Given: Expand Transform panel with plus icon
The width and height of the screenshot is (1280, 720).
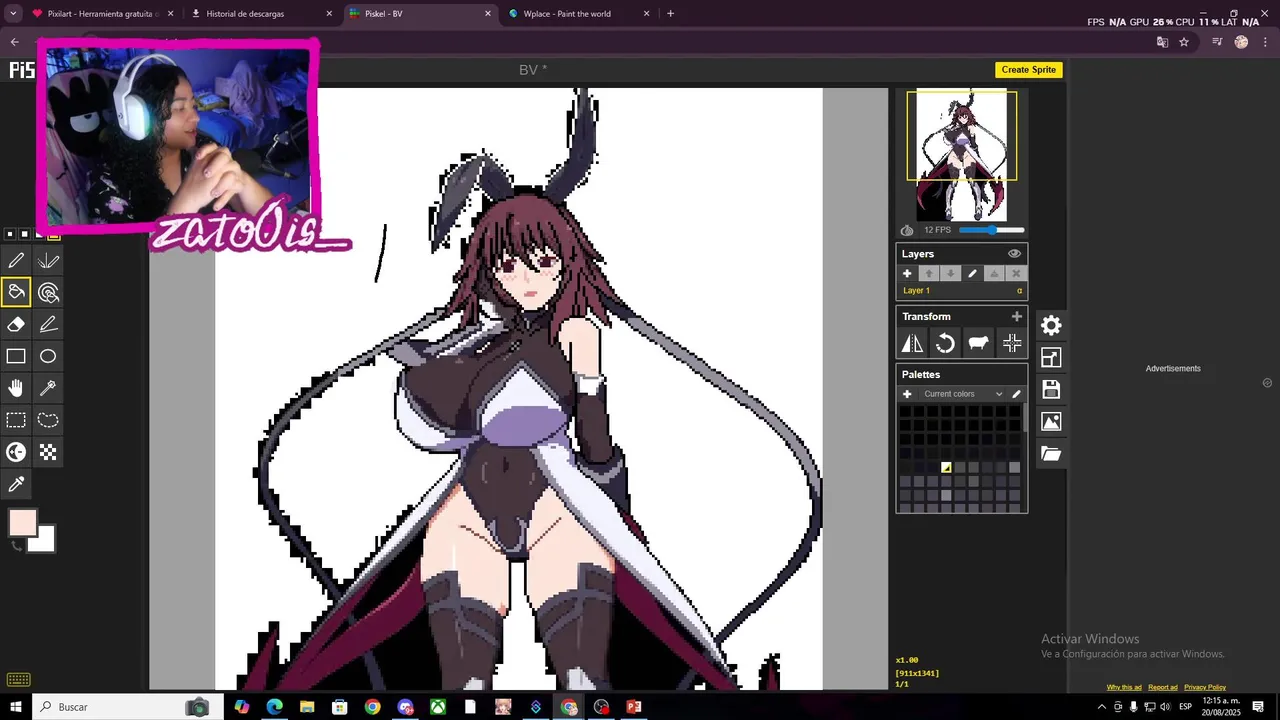Looking at the screenshot, I should pos(1017,316).
